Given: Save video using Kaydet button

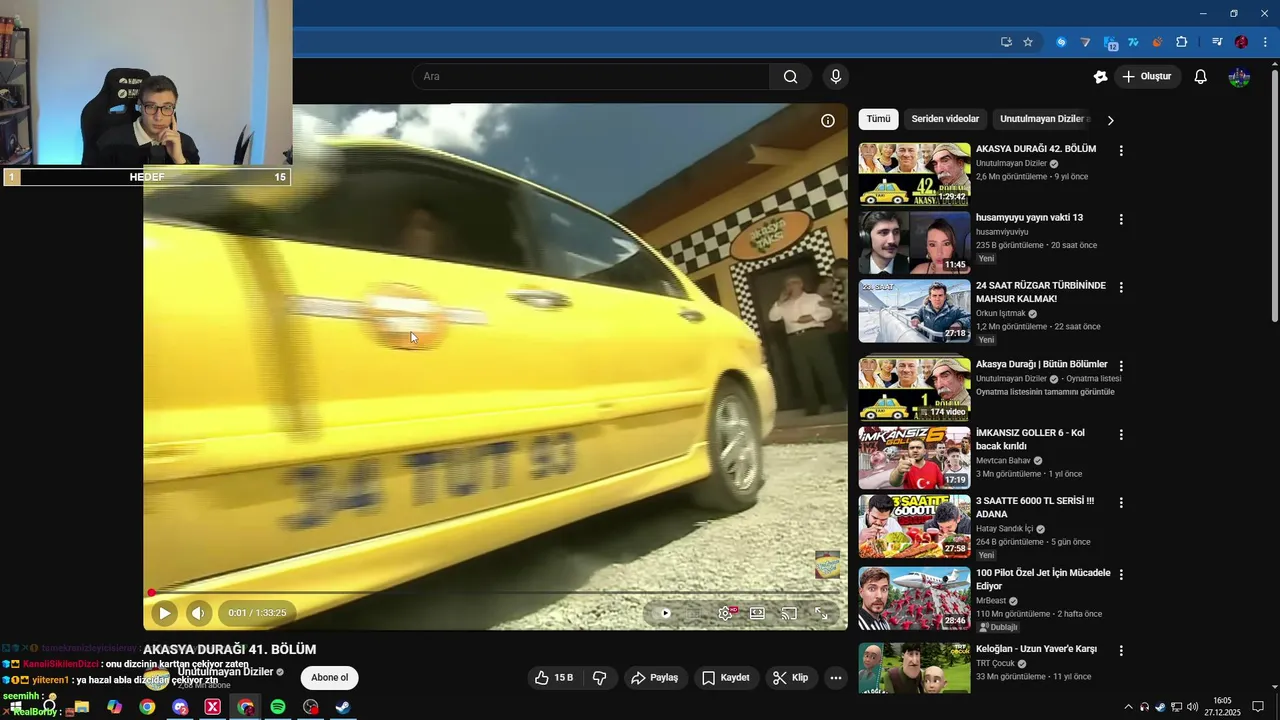Looking at the screenshot, I should (726, 678).
